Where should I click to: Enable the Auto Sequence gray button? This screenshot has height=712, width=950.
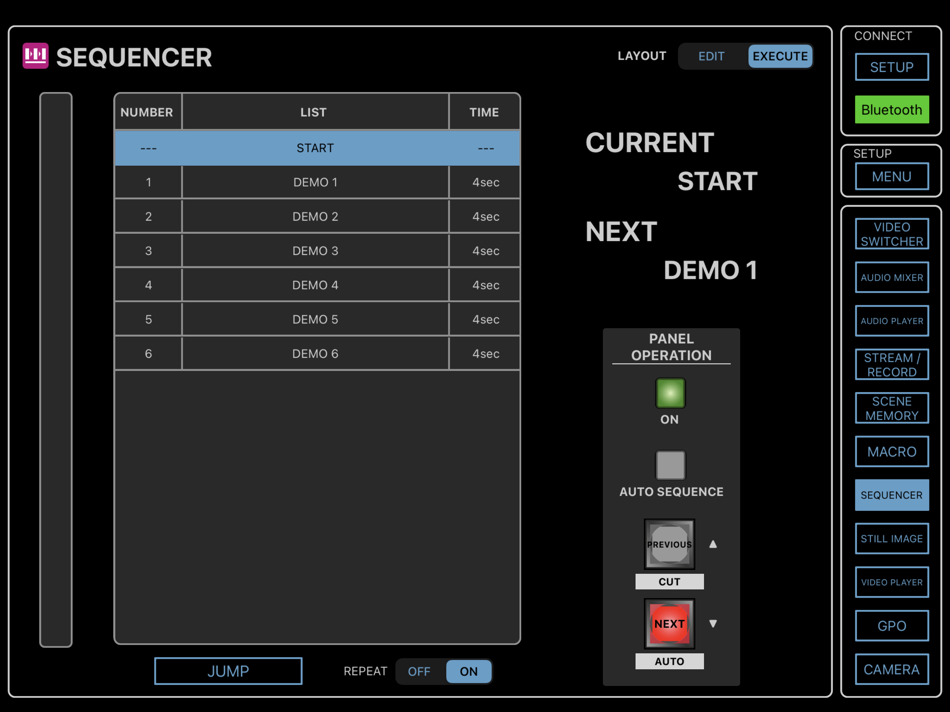670,465
